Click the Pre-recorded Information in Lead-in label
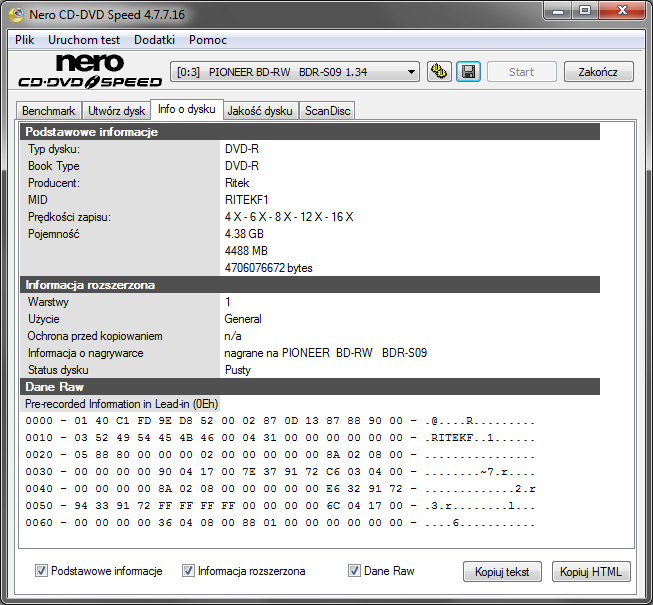The height and width of the screenshot is (605, 653). pos(121,404)
